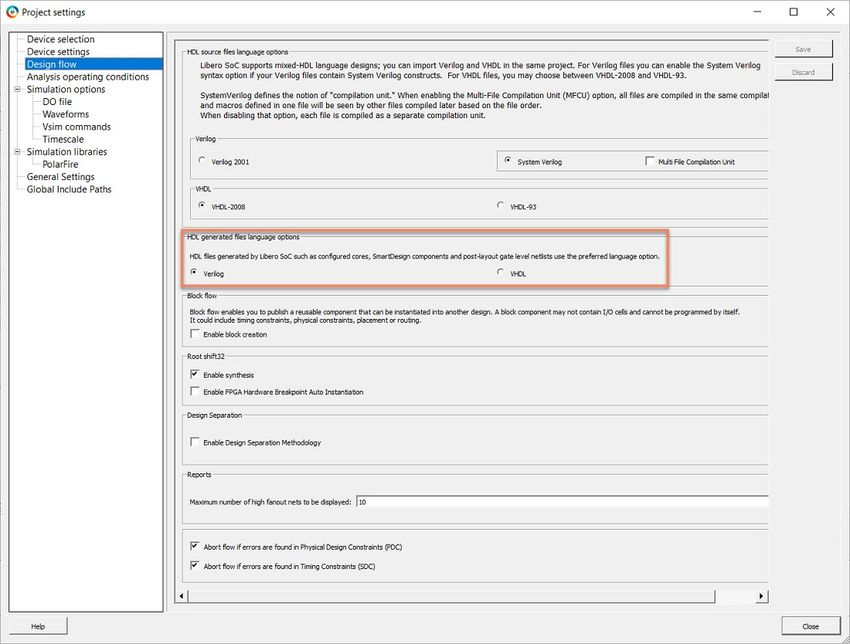The image size is (850, 644).
Task: Select Simulation options tree item
Action: [x=66, y=89]
